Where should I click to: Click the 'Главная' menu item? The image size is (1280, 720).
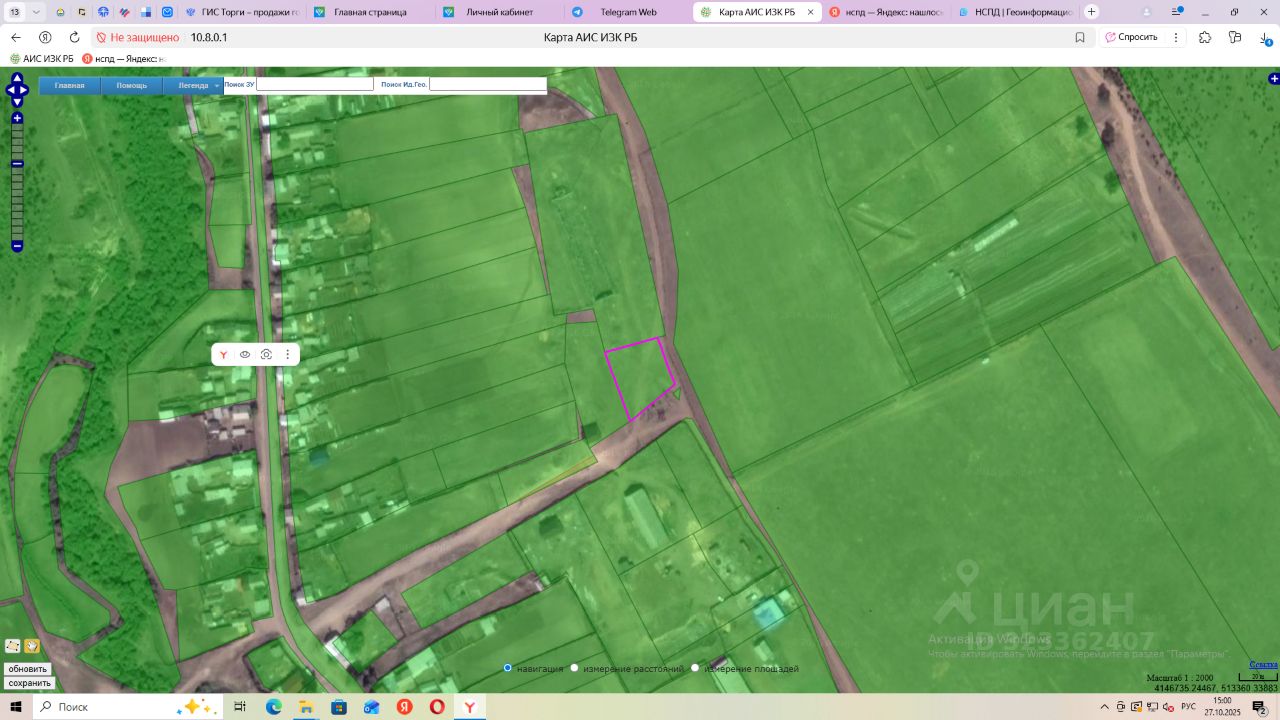[x=70, y=85]
